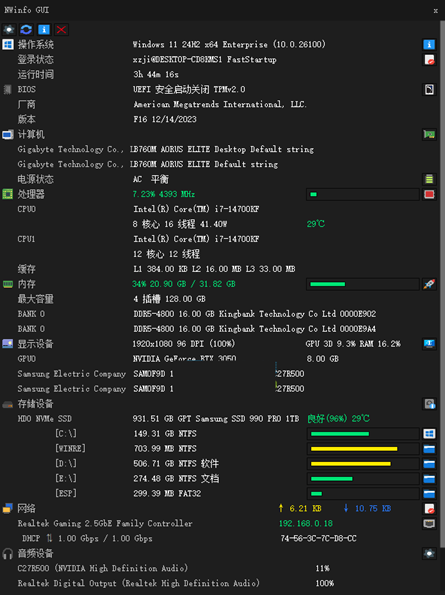Open the ESP partition drive icon

click(x=429, y=494)
